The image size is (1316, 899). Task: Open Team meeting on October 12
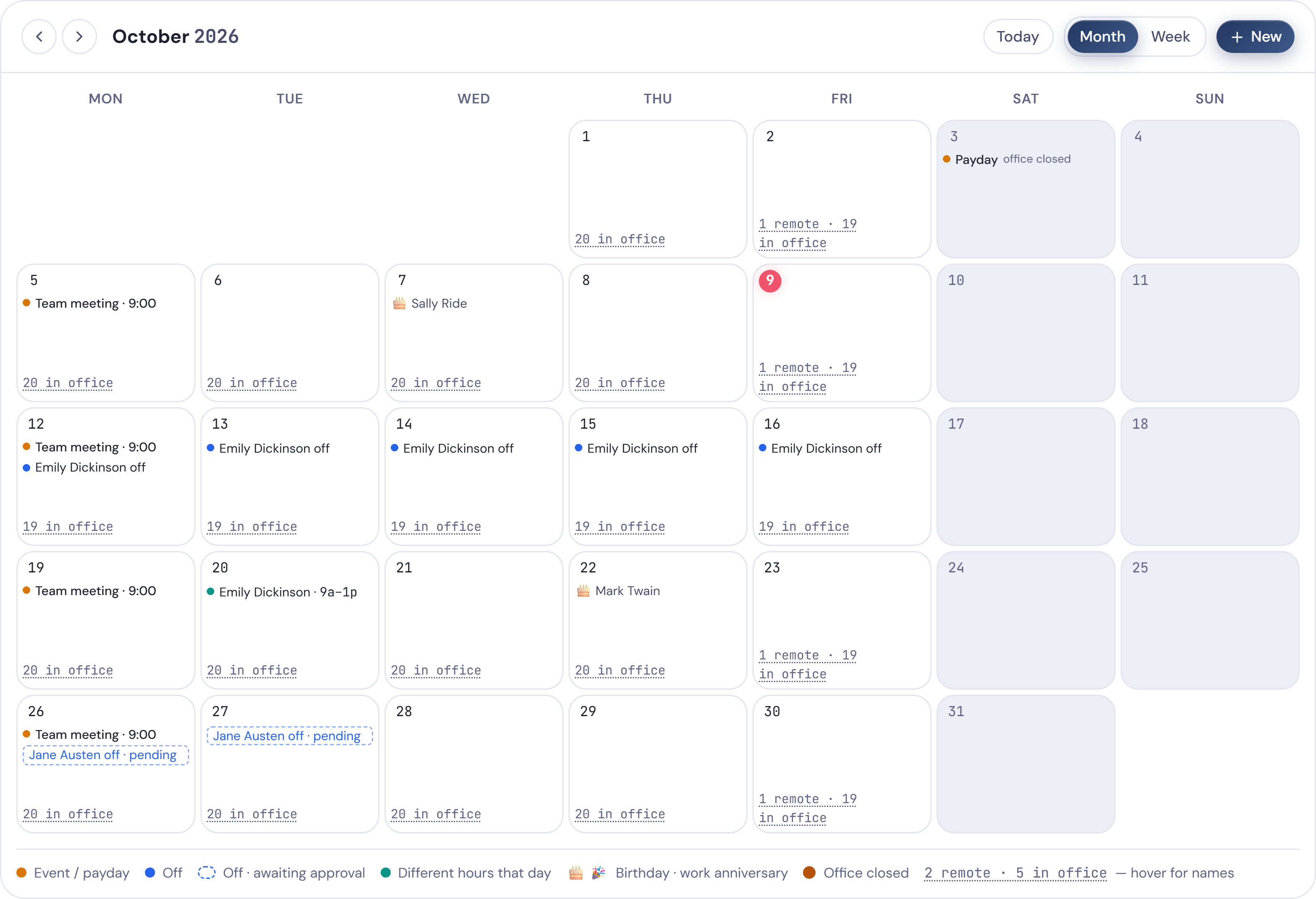point(89,447)
